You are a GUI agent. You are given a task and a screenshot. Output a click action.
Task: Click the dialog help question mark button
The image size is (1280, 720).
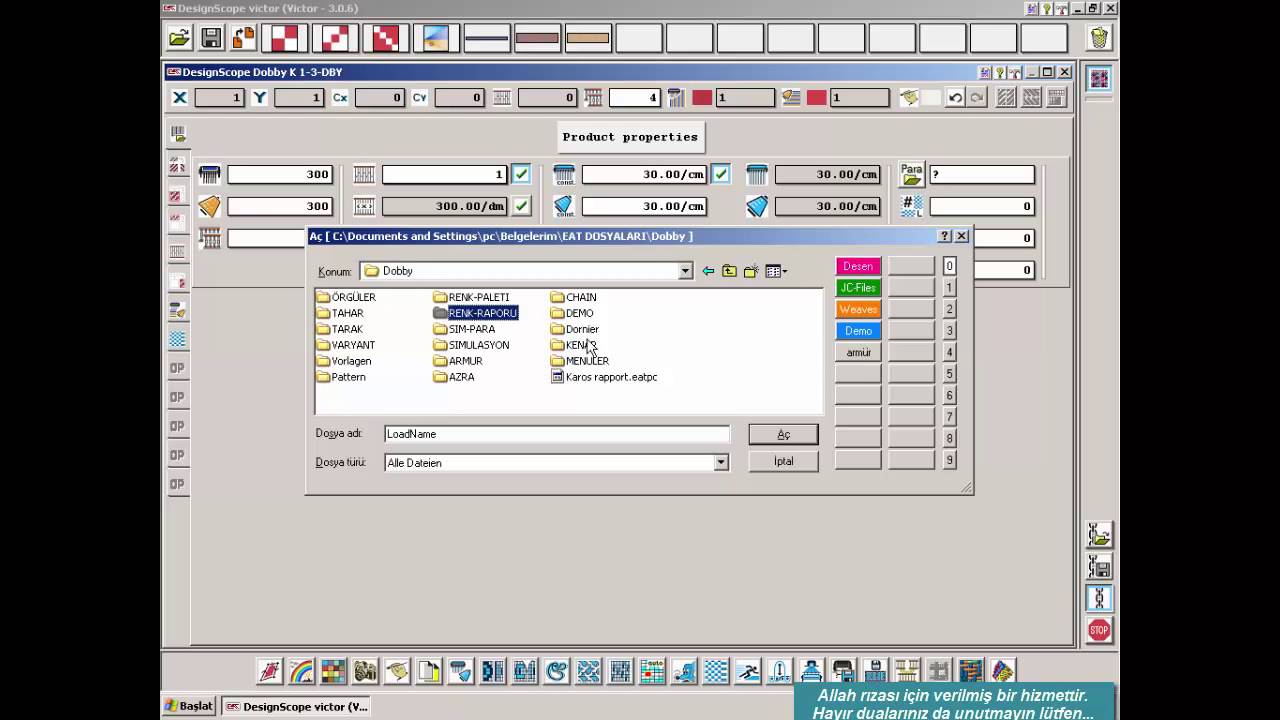click(x=944, y=236)
